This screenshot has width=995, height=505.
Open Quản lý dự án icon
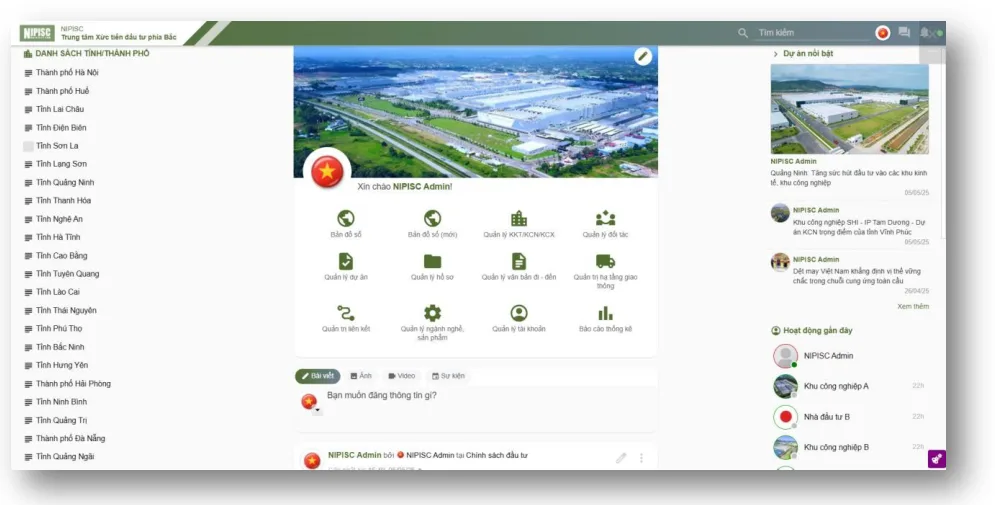tap(346, 261)
